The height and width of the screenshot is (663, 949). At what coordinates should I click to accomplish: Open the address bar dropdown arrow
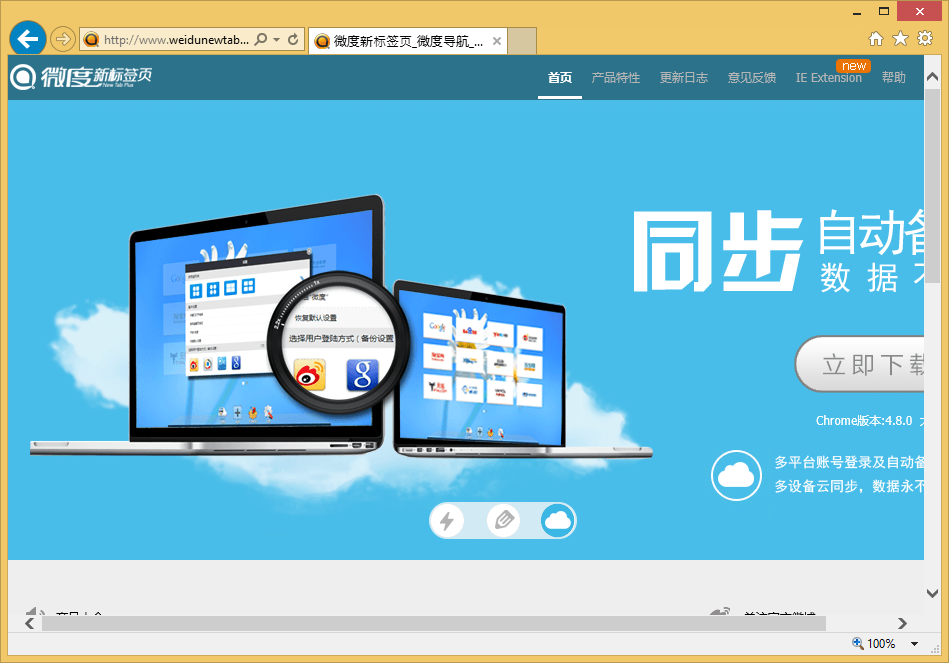coord(277,40)
